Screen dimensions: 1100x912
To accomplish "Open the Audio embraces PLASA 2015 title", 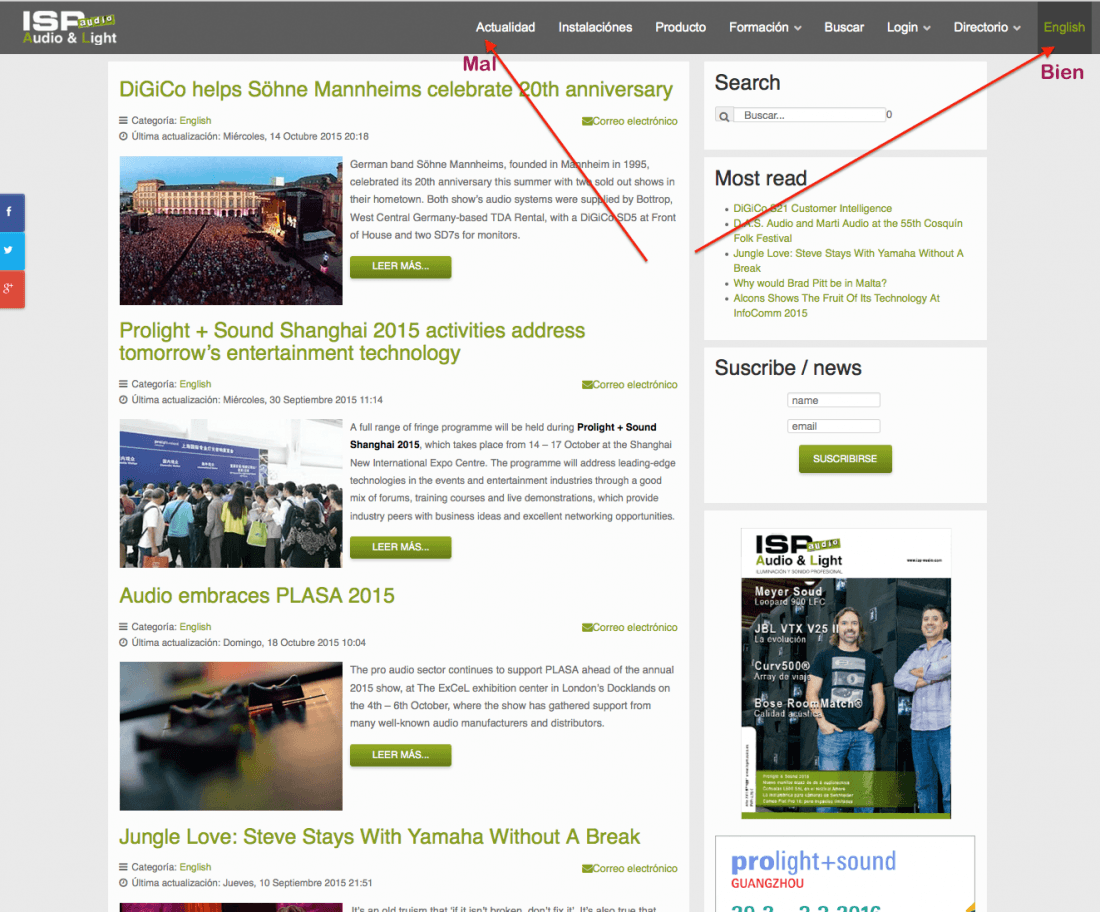I will point(257,596).
